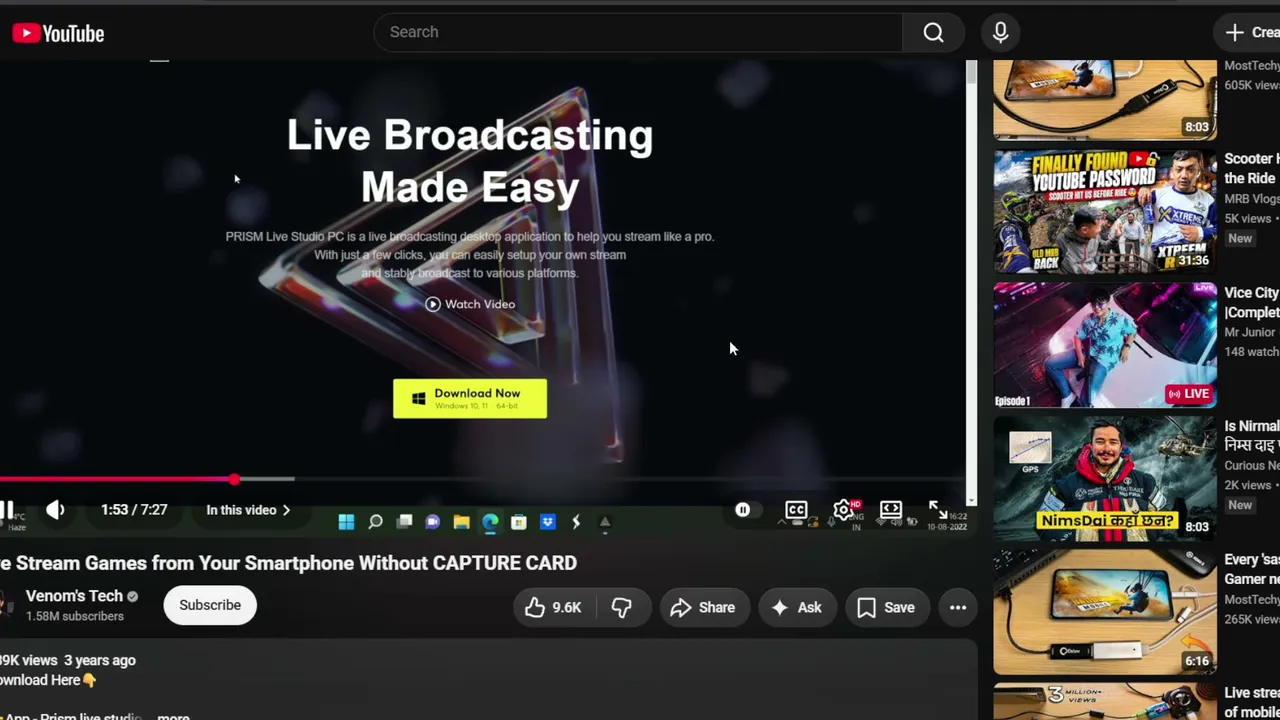This screenshot has height=720, width=1280.
Task: Enter full screen mode
Action: pos(937,510)
